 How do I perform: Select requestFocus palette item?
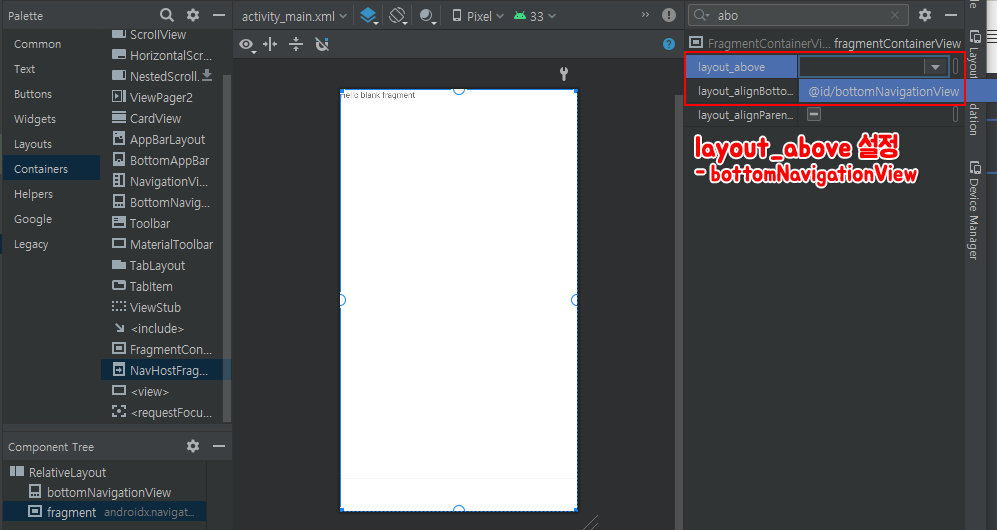tap(162, 412)
